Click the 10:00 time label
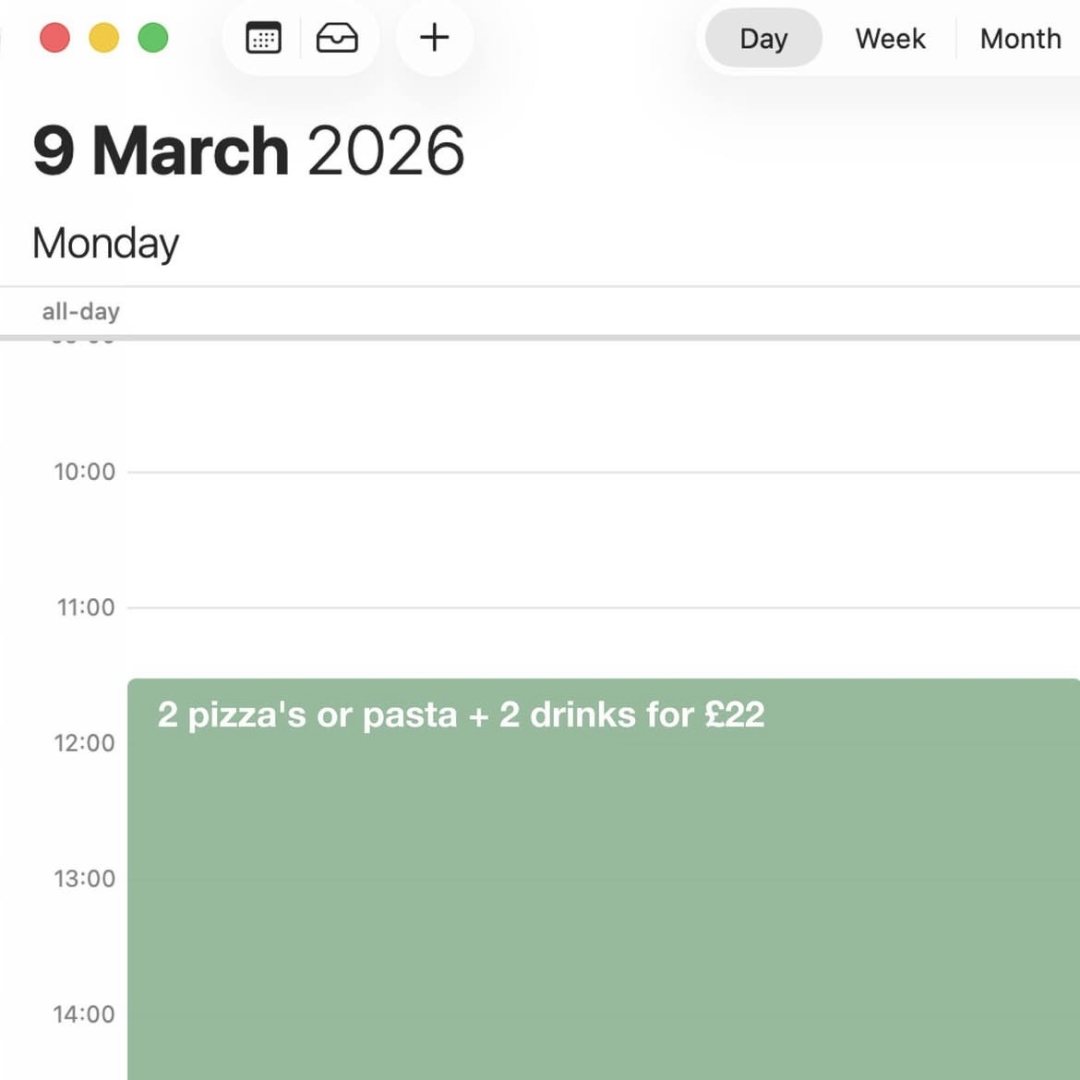This screenshot has width=1080, height=1080. (x=84, y=472)
